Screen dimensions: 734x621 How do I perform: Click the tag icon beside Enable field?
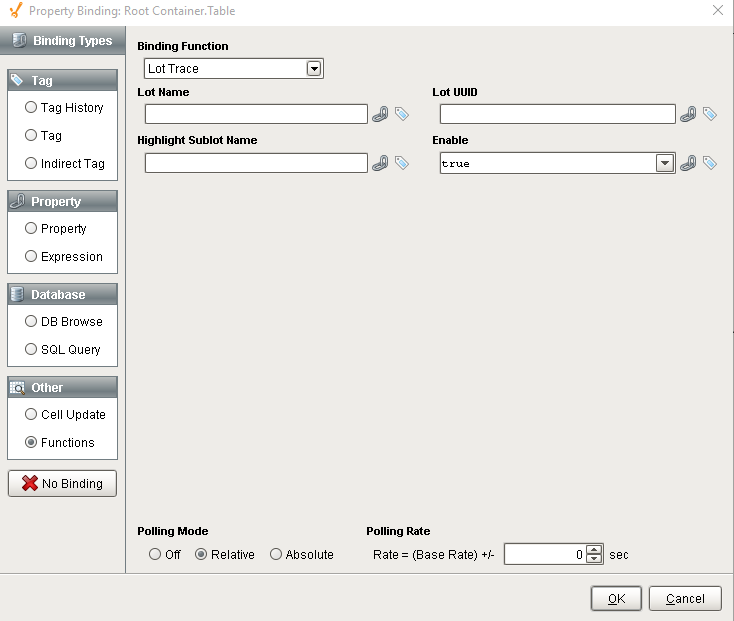709,163
